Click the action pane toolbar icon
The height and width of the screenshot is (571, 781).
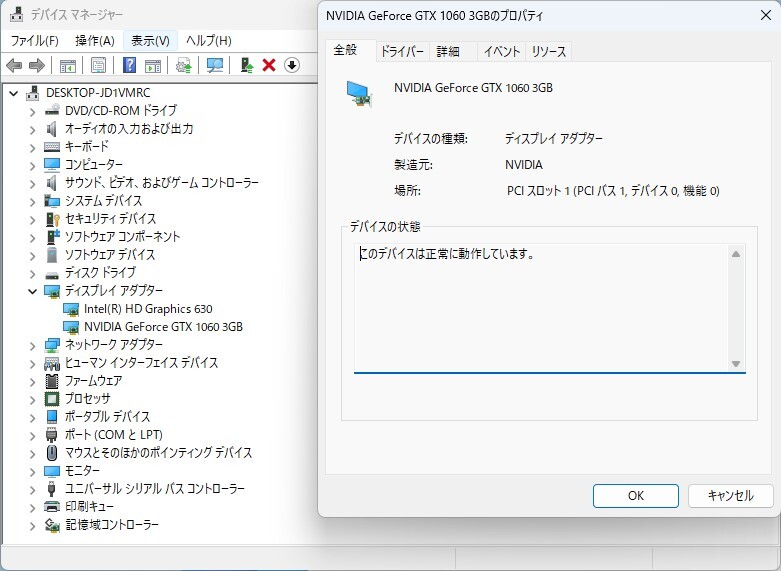(153, 65)
